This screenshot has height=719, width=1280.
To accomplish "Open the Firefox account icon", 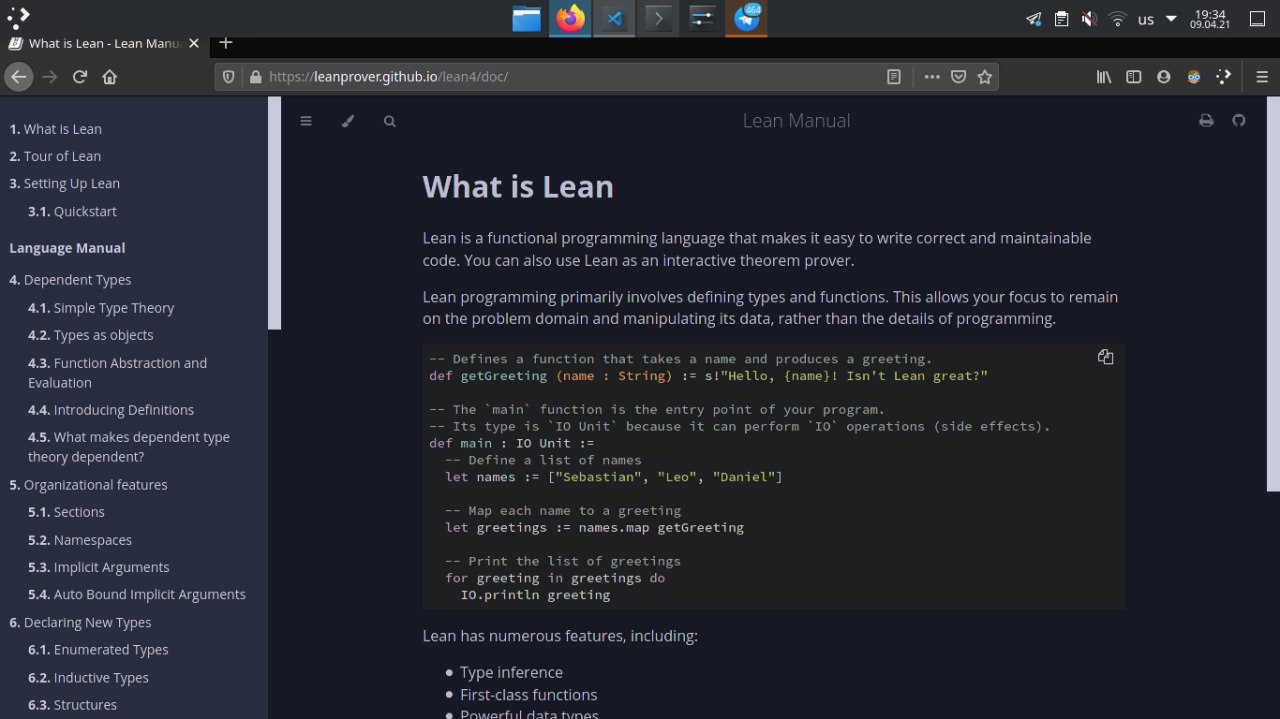I will 1163,76.
